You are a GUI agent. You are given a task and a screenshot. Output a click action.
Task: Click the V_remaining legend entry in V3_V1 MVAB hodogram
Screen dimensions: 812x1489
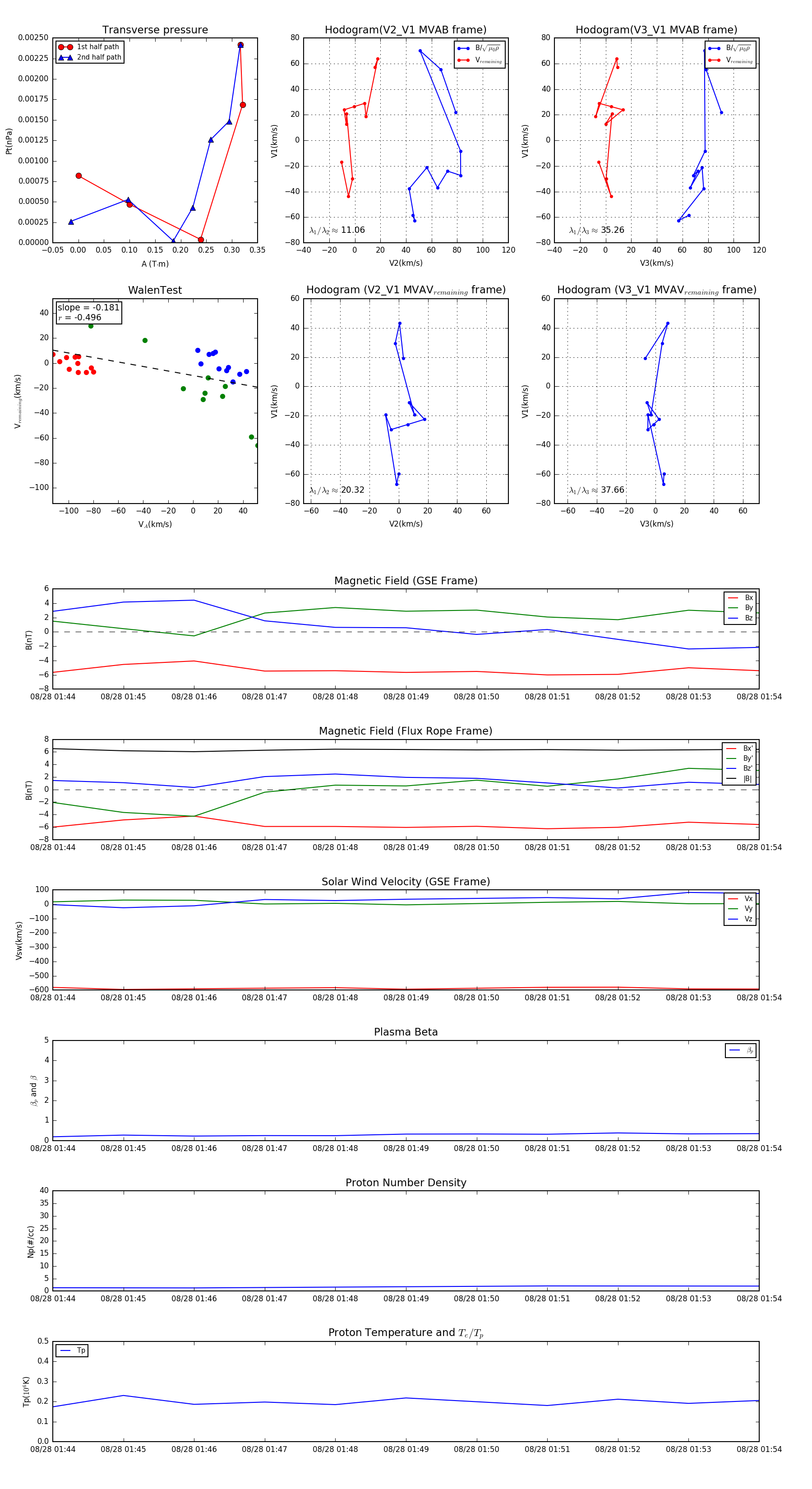pyautogui.click(x=730, y=60)
